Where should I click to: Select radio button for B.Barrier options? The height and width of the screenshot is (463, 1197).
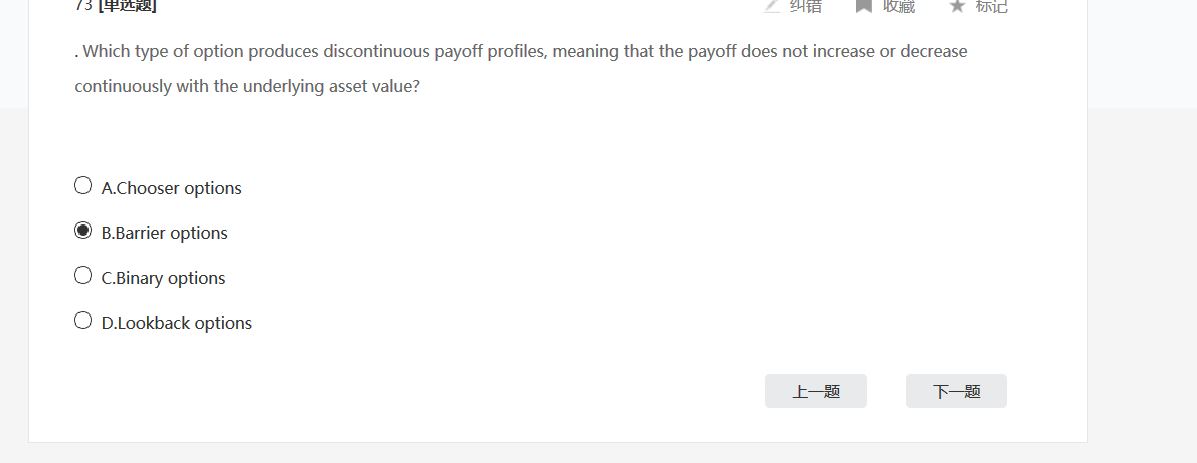83,230
